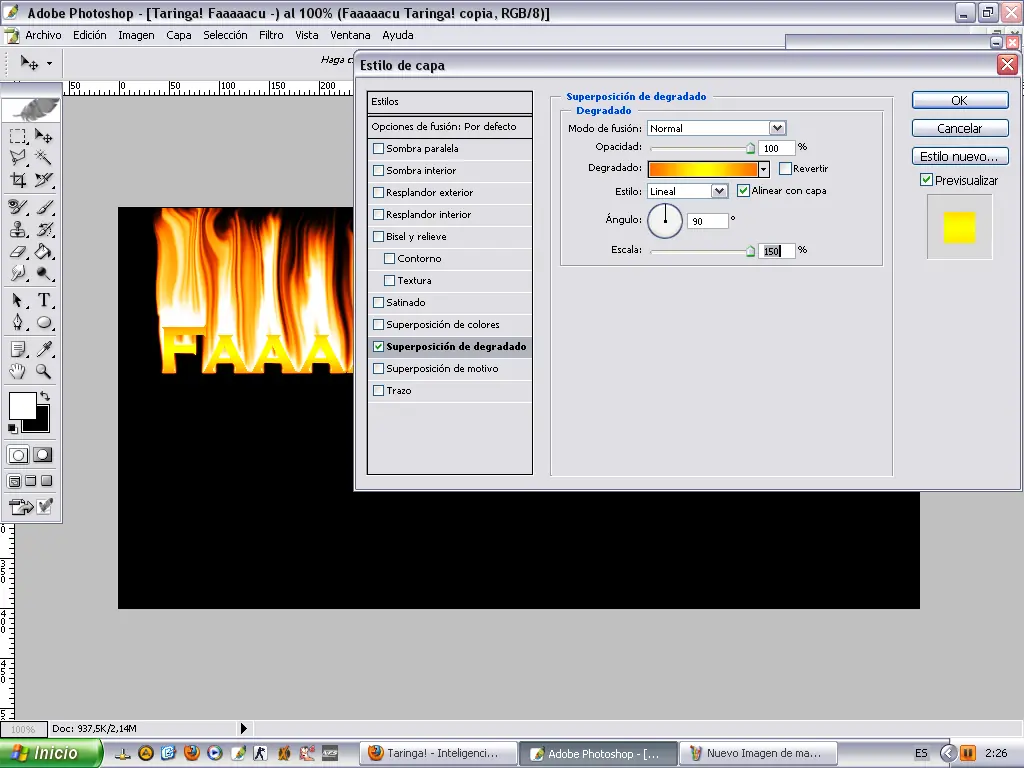Switch to Quick Mask mode
The width and height of the screenshot is (1024, 768).
pos(43,455)
